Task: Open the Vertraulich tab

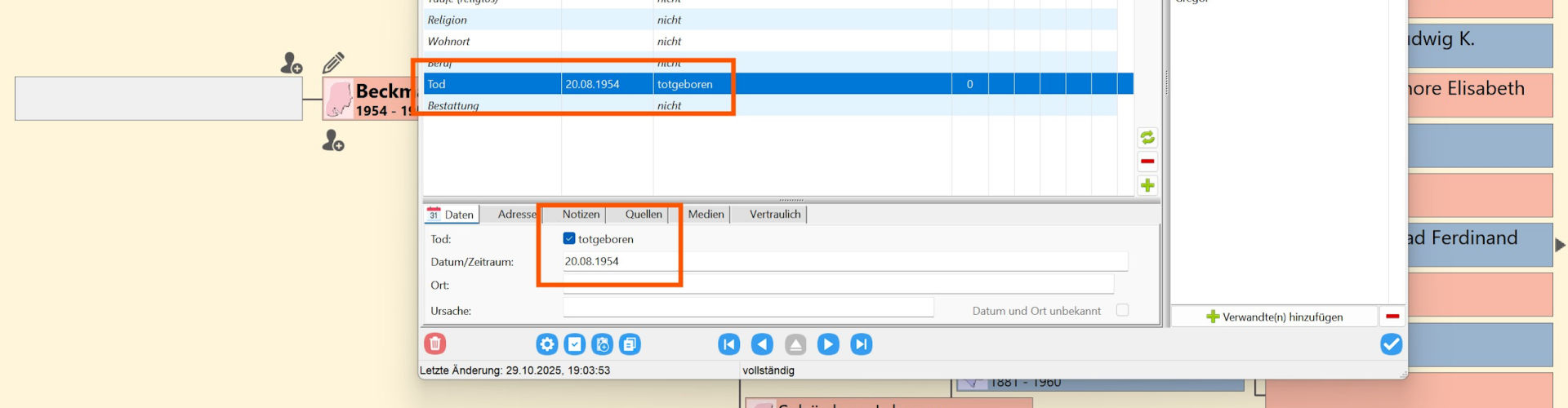Action: point(774,215)
